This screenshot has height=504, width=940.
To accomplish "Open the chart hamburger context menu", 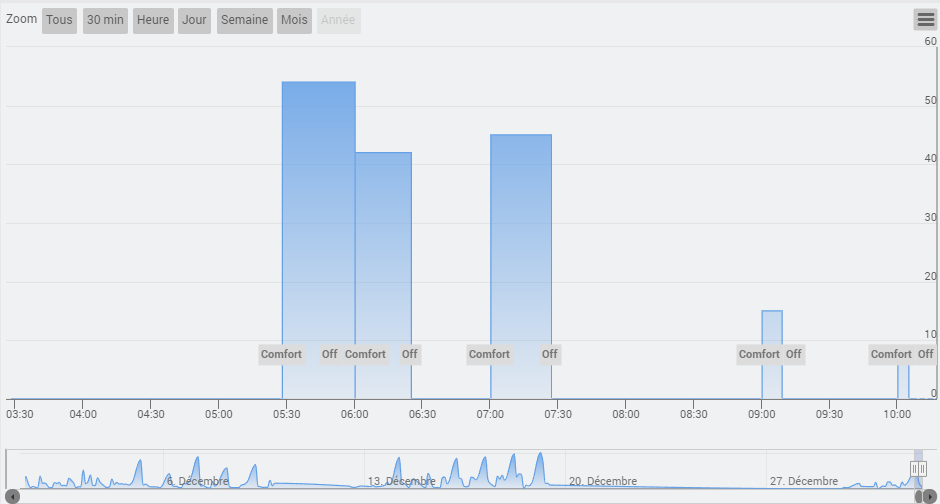I will (x=926, y=20).
